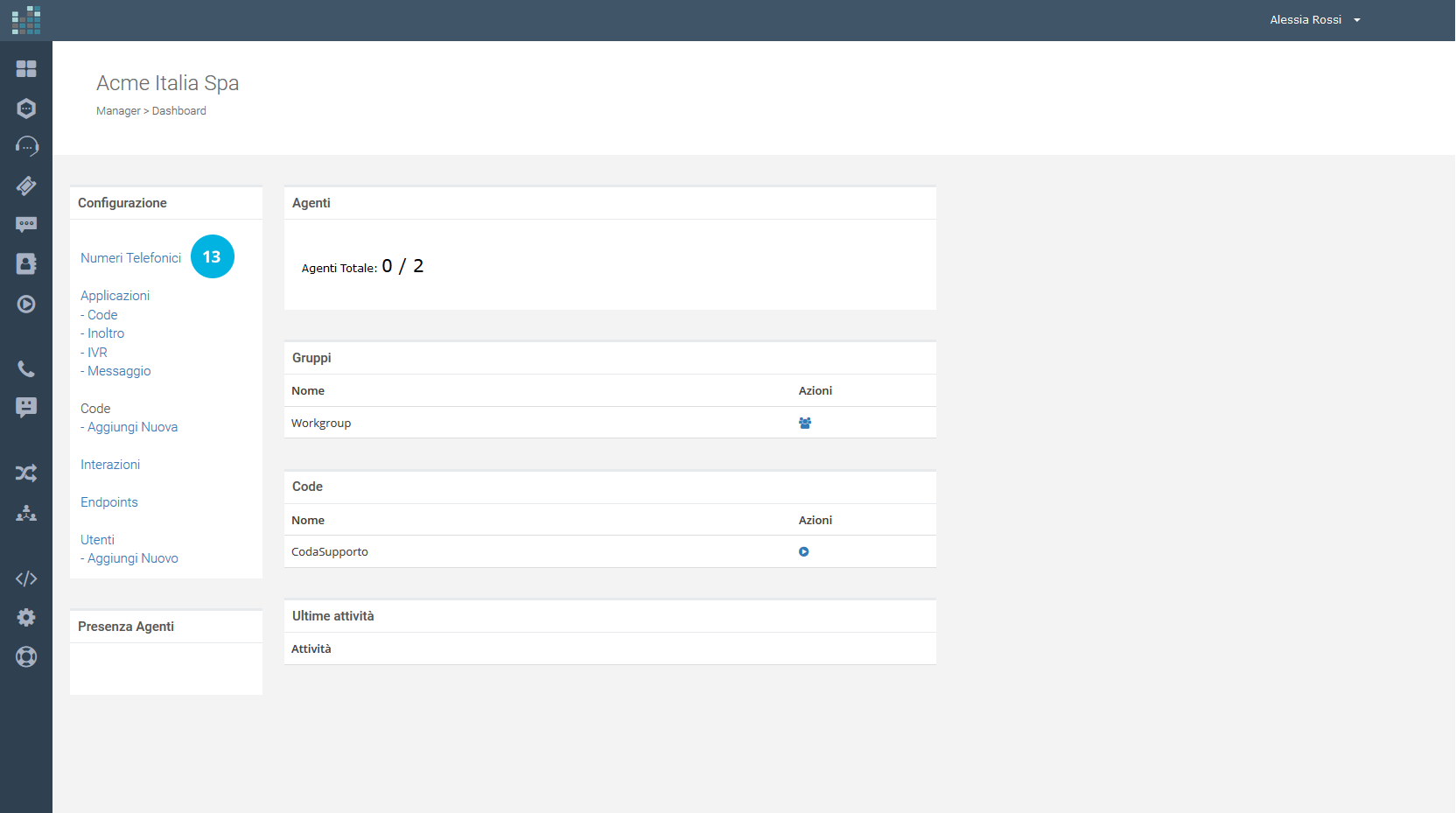The image size is (1456, 813).
Task: Open the Endpoints link
Action: click(x=109, y=502)
